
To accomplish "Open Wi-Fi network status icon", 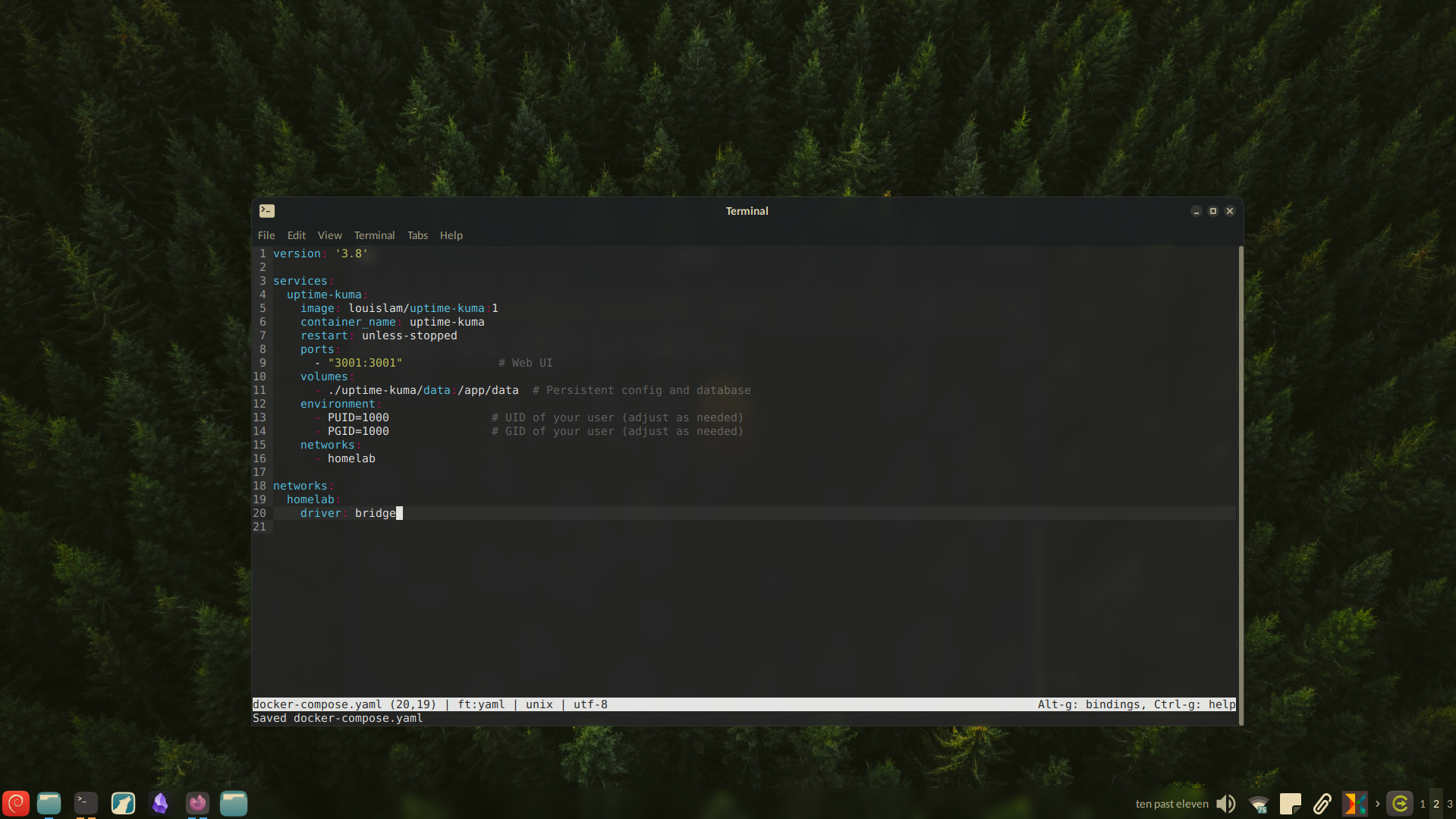I will (x=1259, y=804).
